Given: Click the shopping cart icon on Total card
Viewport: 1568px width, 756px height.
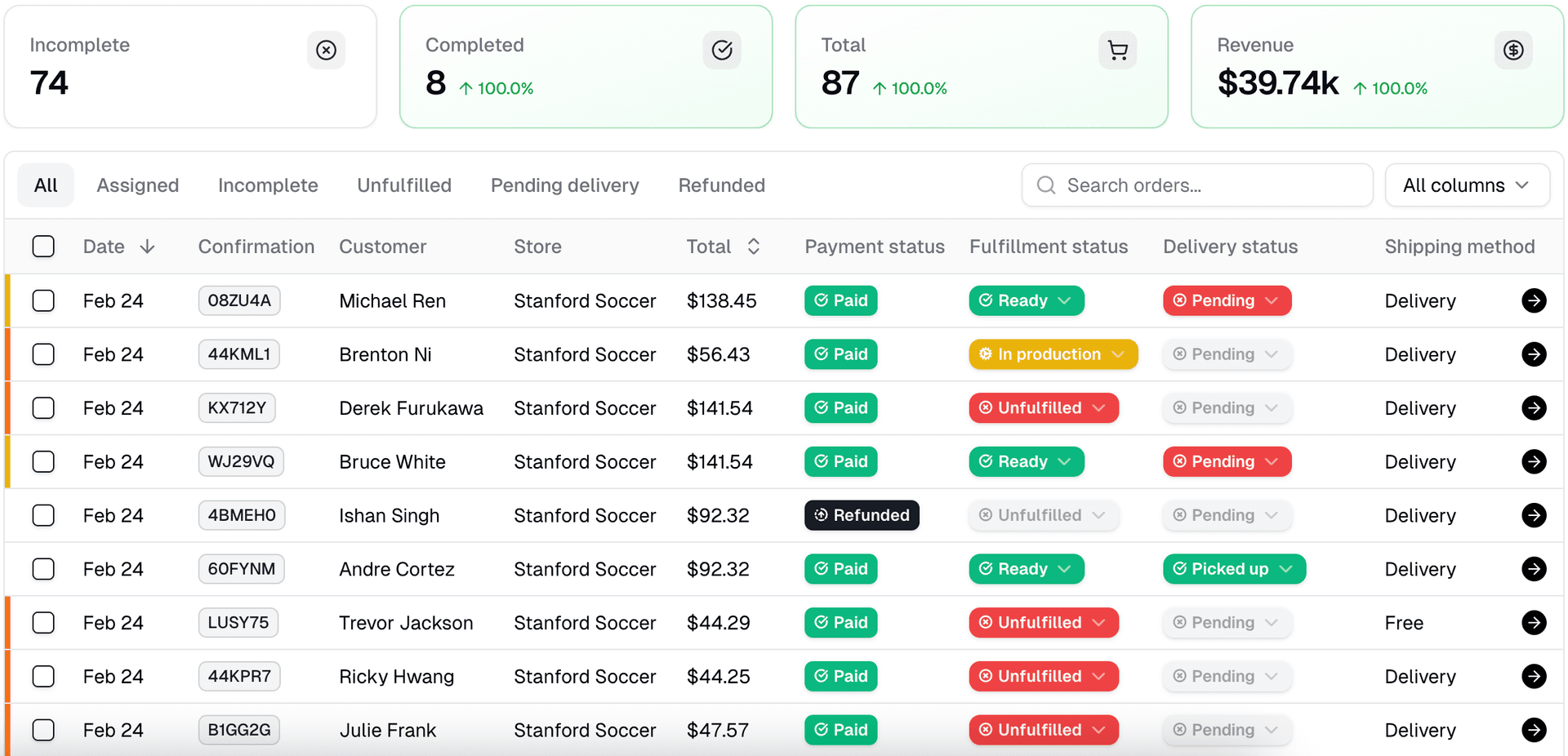Looking at the screenshot, I should tap(1117, 50).
